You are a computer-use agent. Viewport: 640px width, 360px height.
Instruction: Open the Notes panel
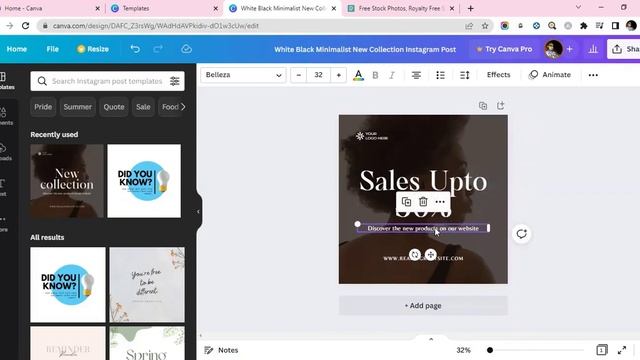coord(221,350)
